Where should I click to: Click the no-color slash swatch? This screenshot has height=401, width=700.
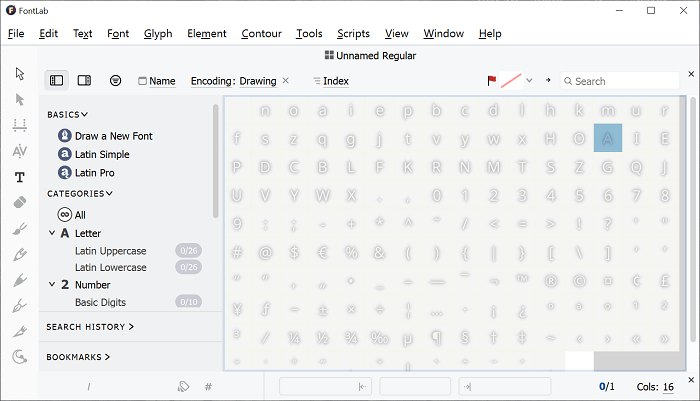pyautogui.click(x=511, y=80)
